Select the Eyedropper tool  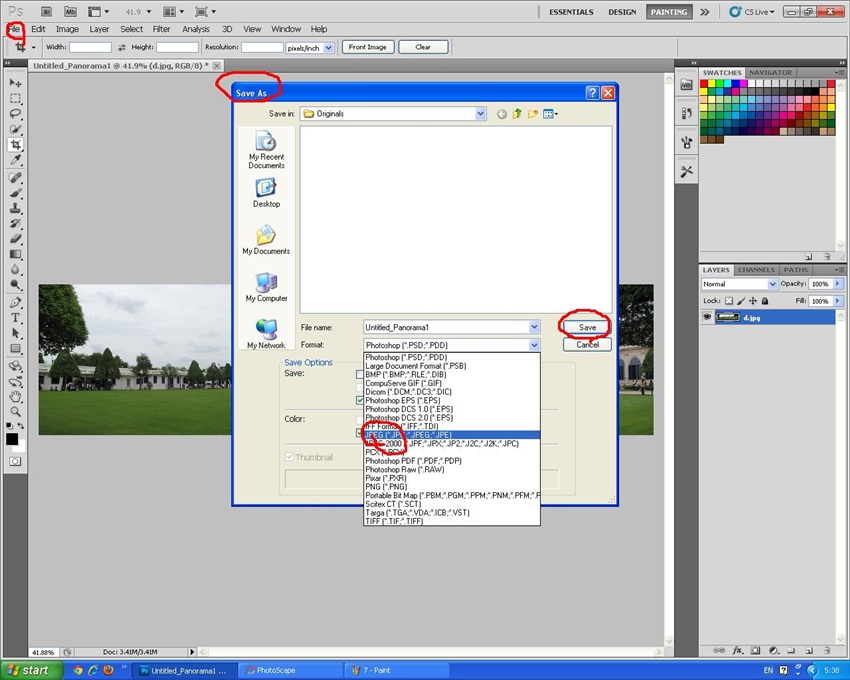point(15,160)
